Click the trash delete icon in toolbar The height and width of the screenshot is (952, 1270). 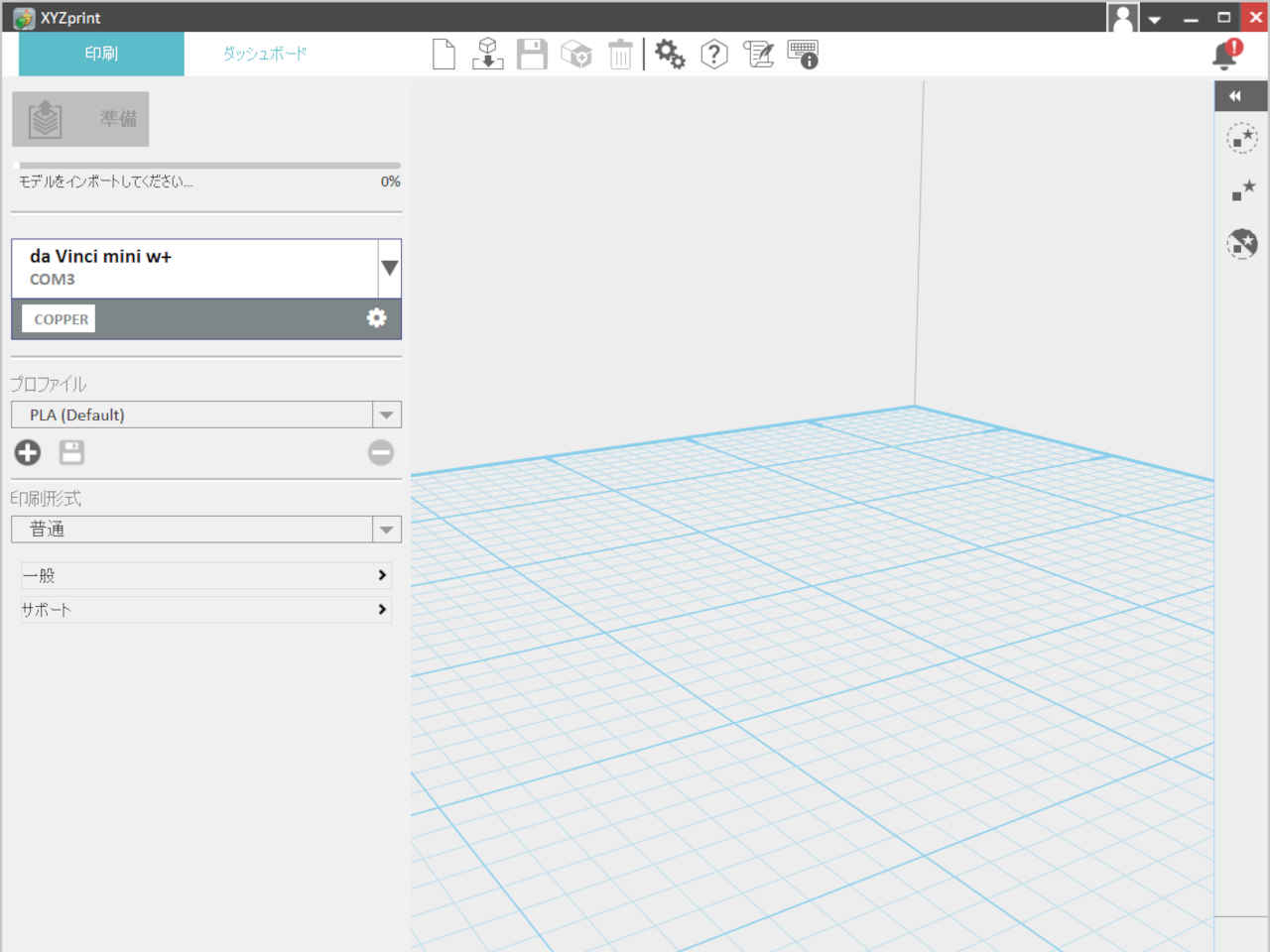pyautogui.click(x=620, y=55)
